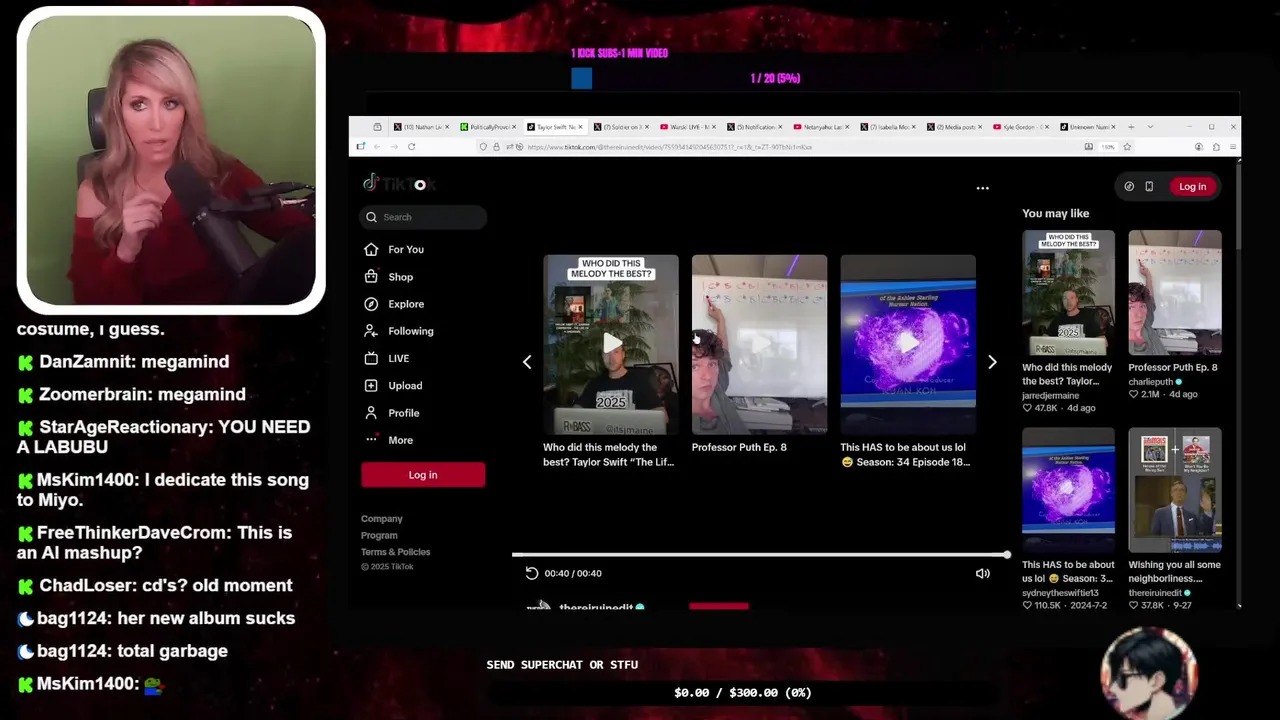Click thereiruinedit author name below player
The image size is (1280, 720).
(596, 607)
